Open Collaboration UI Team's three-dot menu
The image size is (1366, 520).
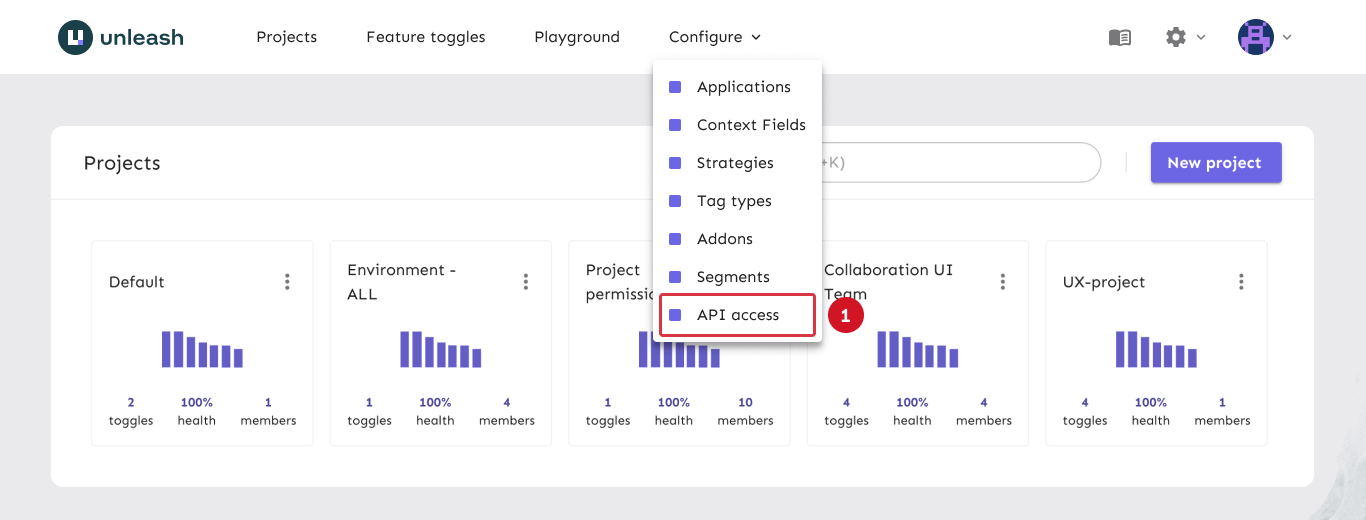click(x=1003, y=282)
